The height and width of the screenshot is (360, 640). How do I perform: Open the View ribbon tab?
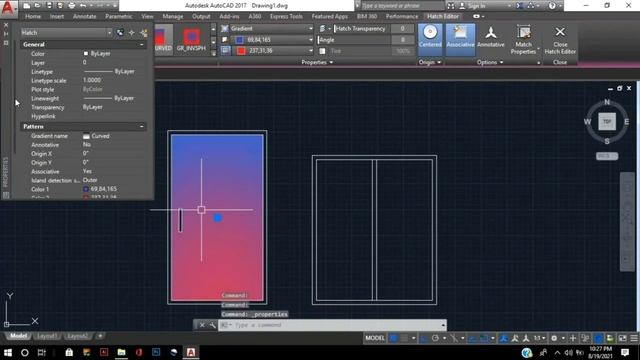click(x=147, y=16)
